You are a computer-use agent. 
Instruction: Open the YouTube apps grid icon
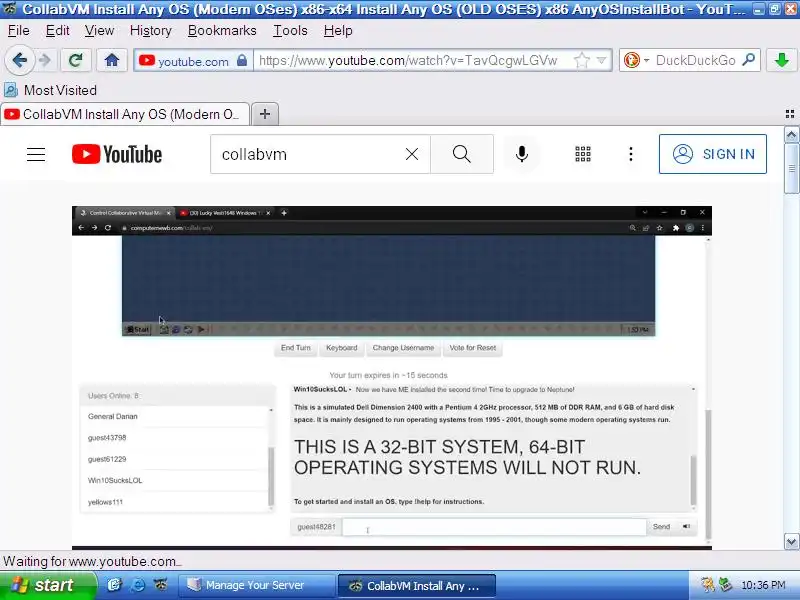pos(583,154)
